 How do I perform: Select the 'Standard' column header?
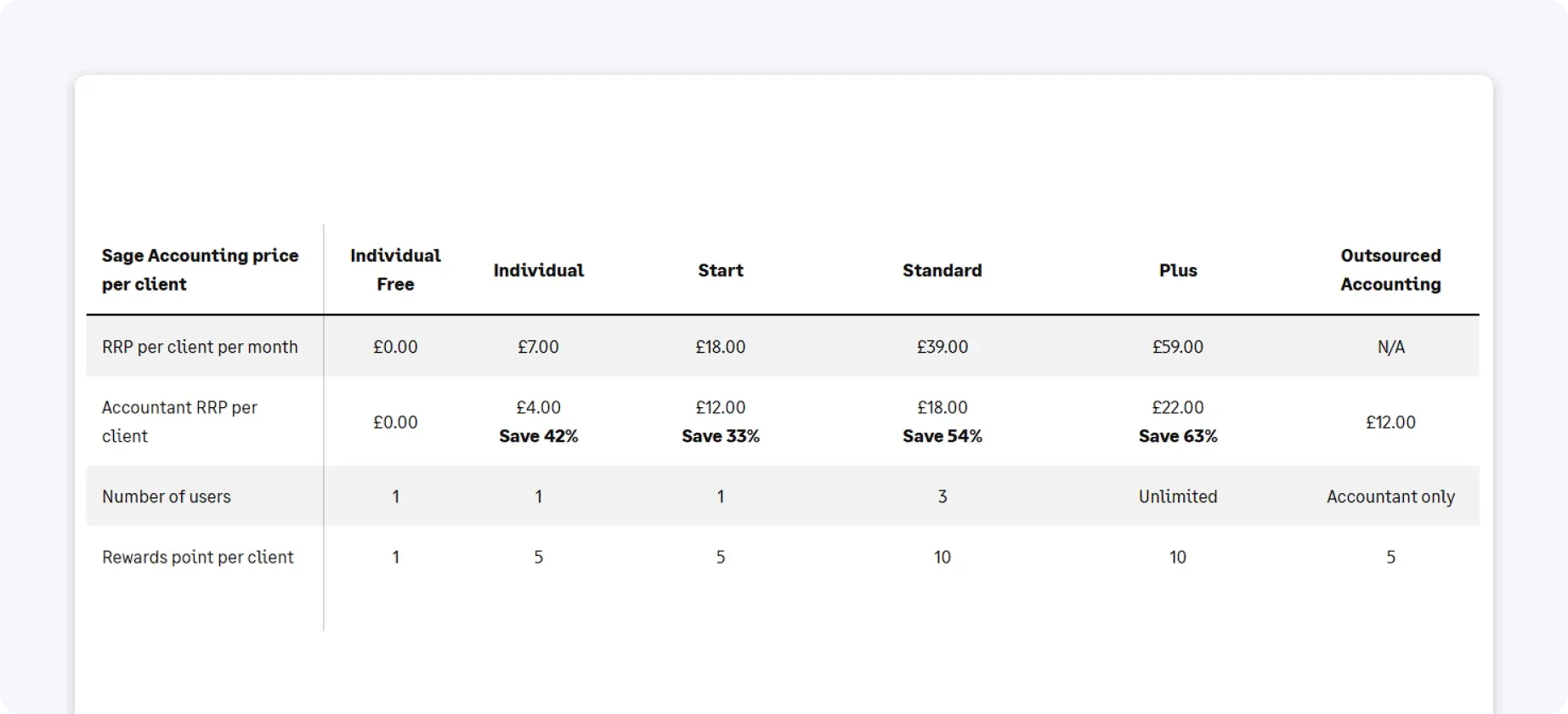coord(942,270)
